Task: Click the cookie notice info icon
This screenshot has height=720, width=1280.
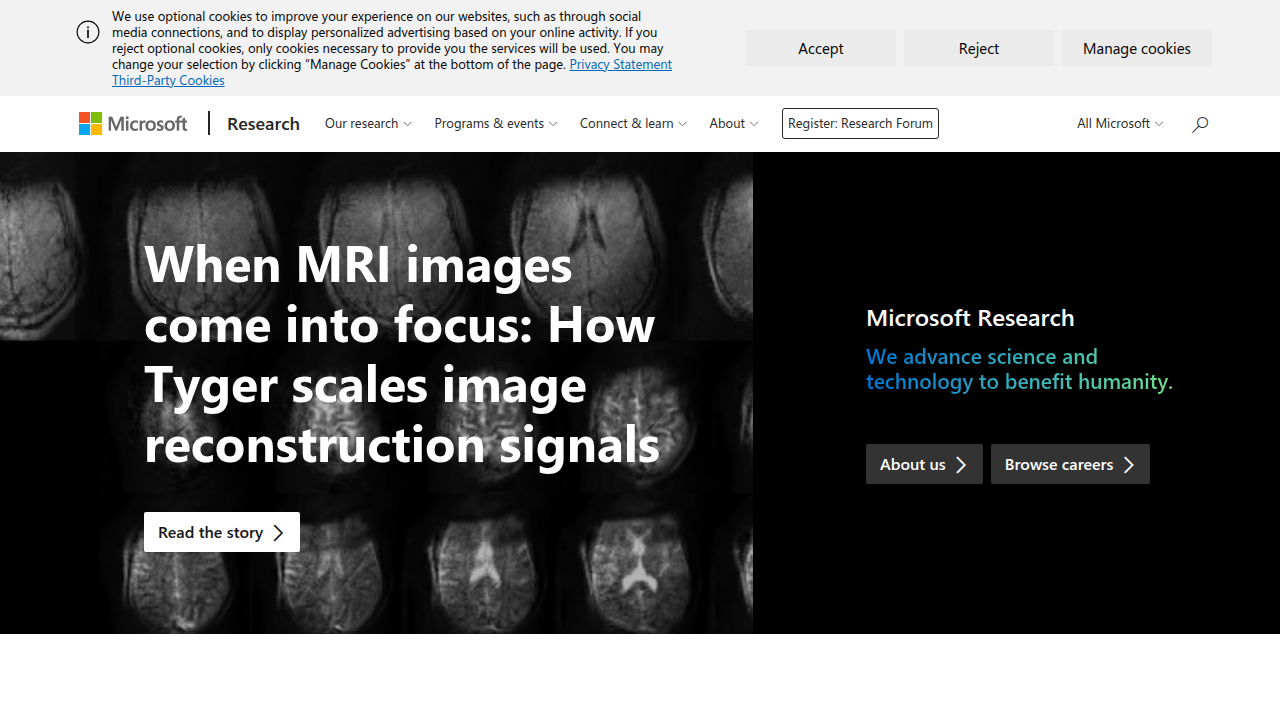Action: pyautogui.click(x=88, y=32)
